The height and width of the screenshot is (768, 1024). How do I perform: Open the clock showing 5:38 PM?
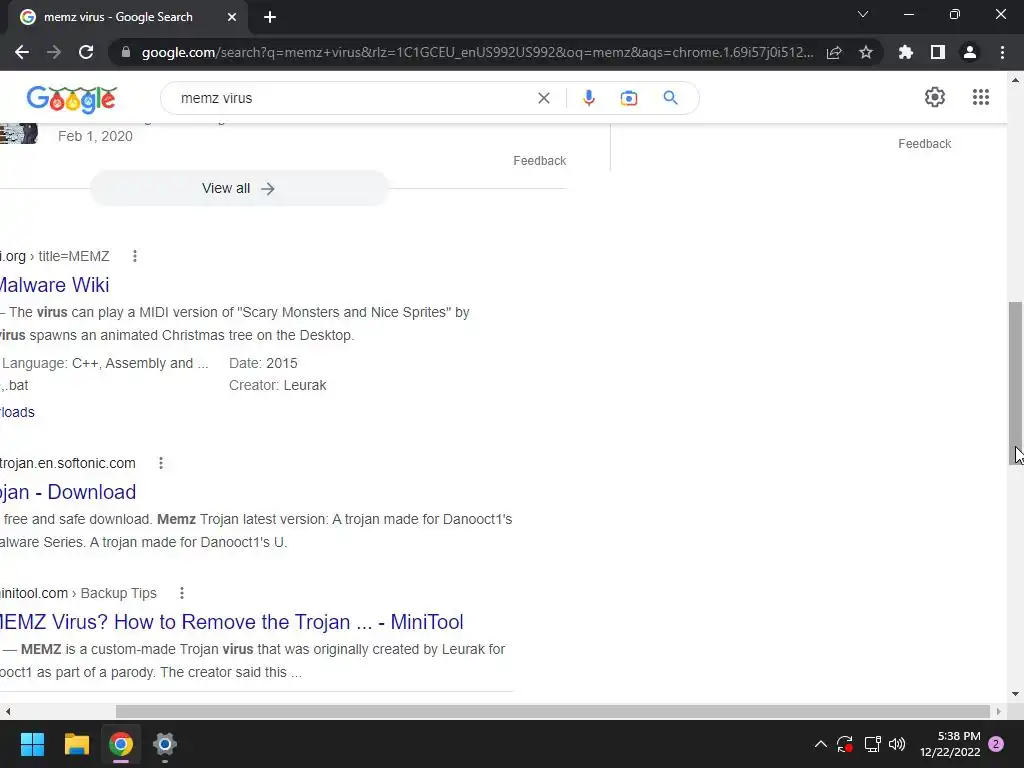pos(950,744)
